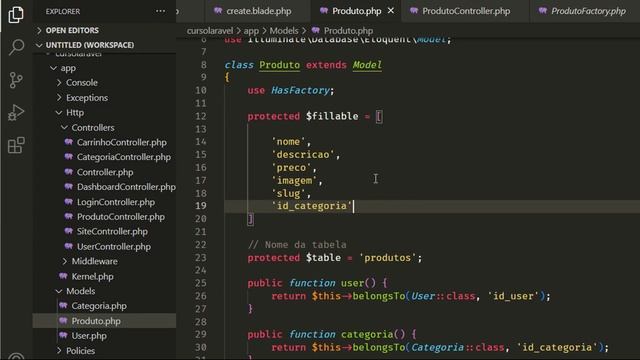The image size is (640, 360).
Task: Open SiteController.php in the explorer
Action: [x=112, y=231]
